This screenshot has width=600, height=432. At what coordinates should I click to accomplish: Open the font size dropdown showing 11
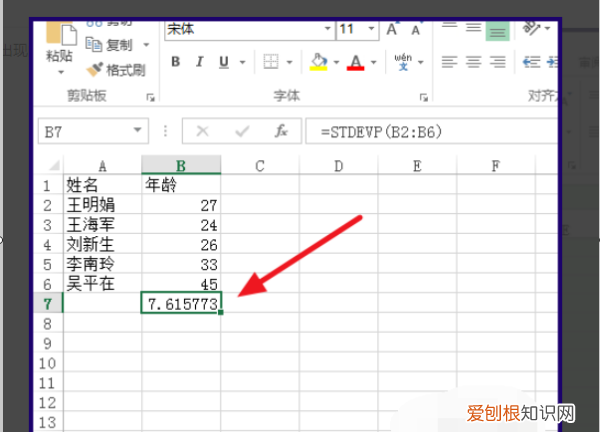coord(371,29)
